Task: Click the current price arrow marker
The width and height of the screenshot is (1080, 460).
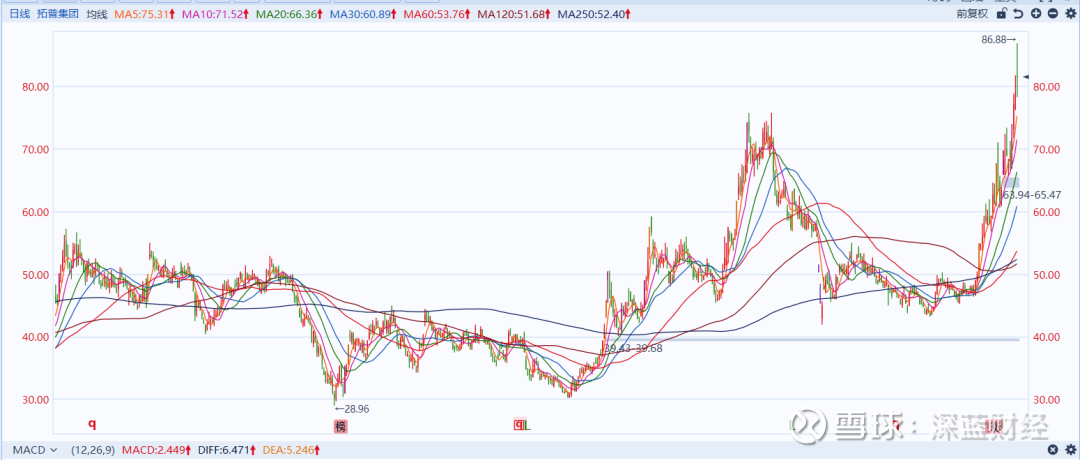Action: (1026, 76)
